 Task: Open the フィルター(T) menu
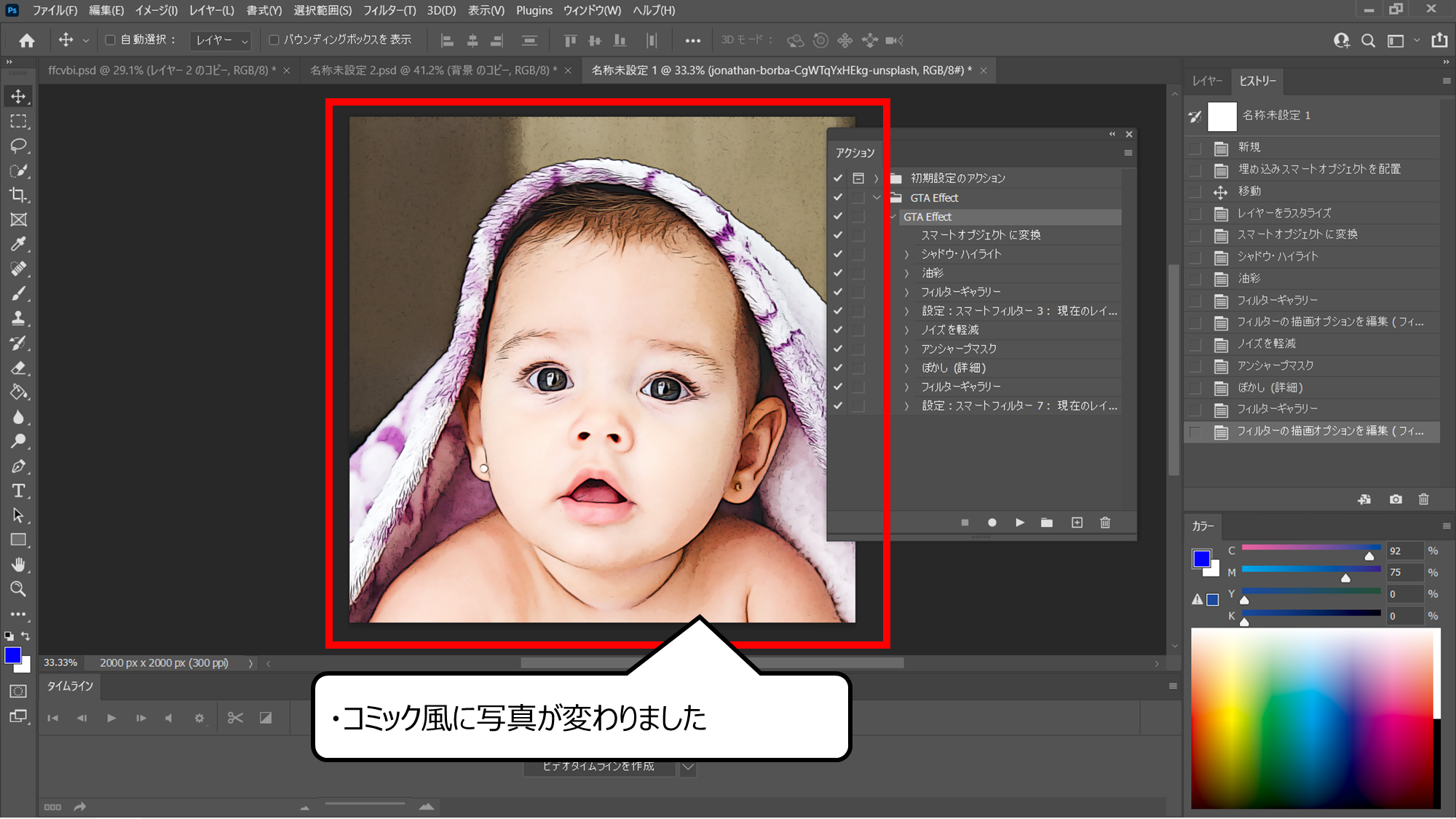[389, 10]
